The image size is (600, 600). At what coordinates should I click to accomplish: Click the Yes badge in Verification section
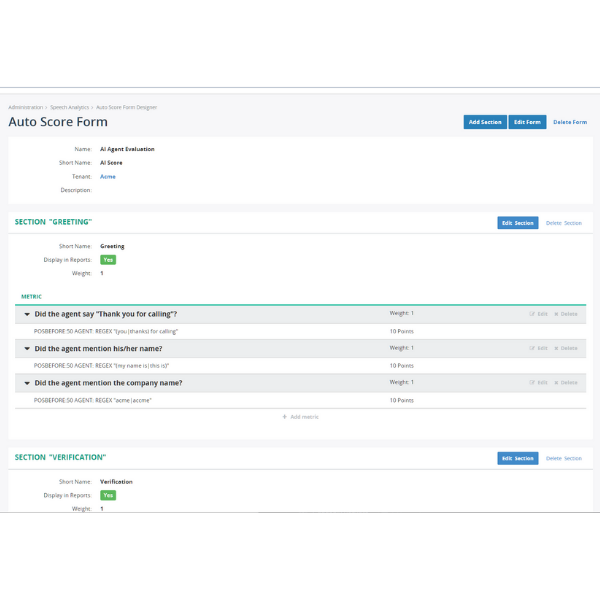click(x=108, y=495)
